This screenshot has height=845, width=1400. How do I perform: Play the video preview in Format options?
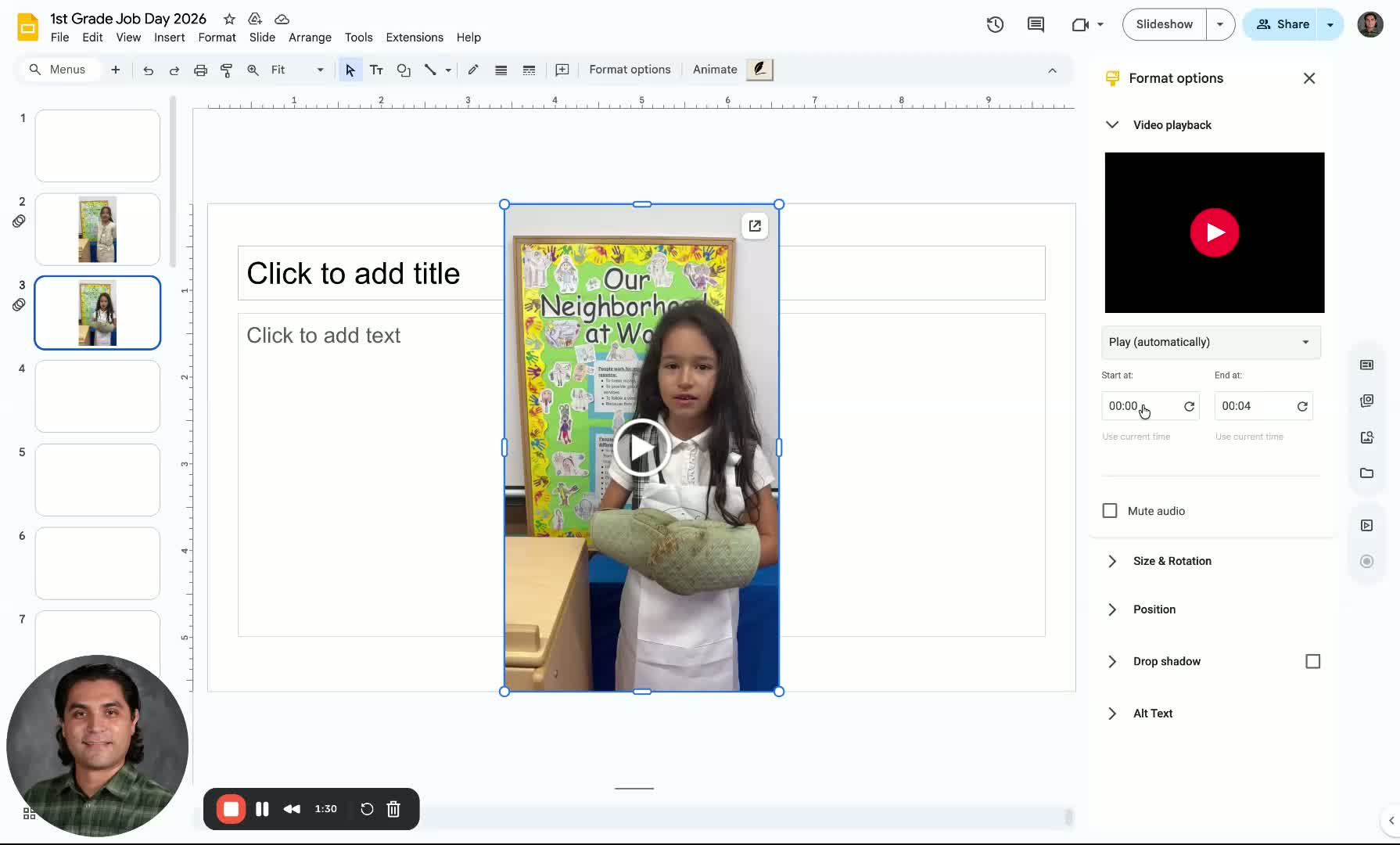coord(1215,232)
